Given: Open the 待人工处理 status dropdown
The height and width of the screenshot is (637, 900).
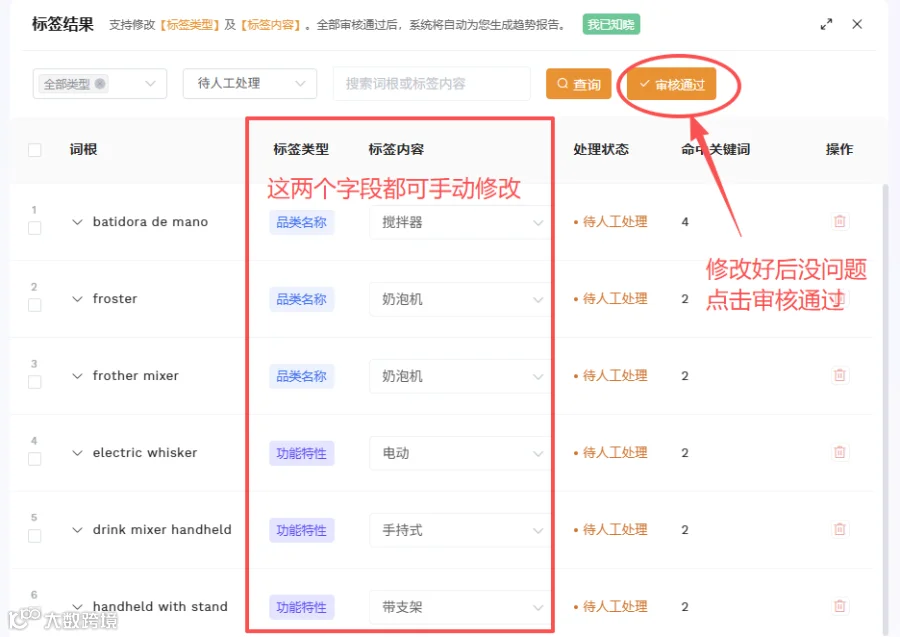Looking at the screenshot, I should coord(250,84).
